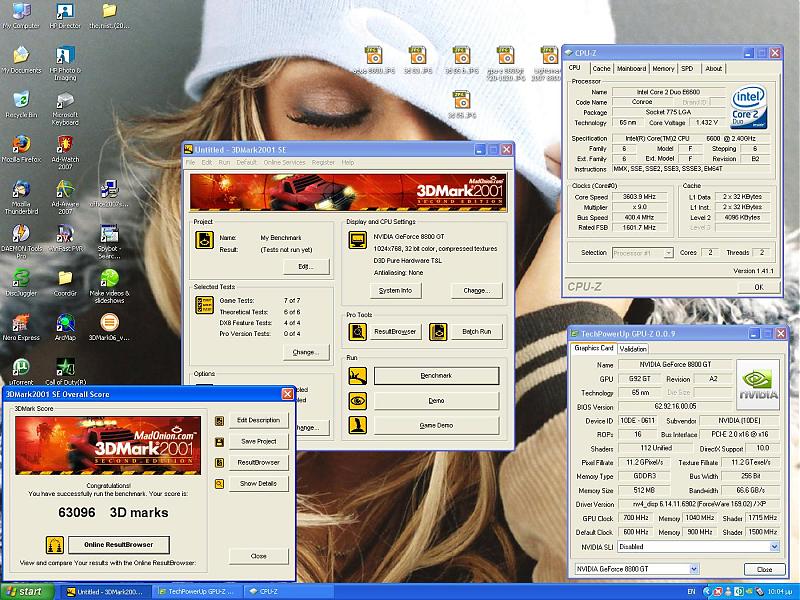Switch to TechPowerUp GPU-Z taskbar button
Image resolution: width=800 pixels, height=600 pixels.
click(198, 592)
